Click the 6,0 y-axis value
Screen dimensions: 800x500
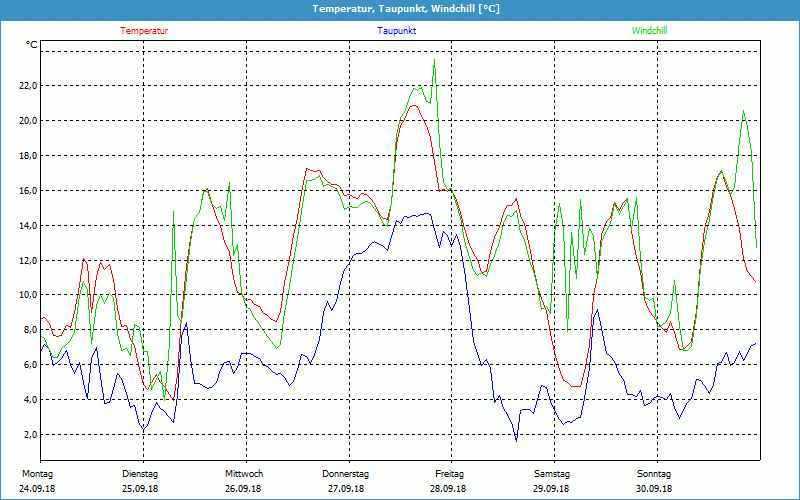31,365
